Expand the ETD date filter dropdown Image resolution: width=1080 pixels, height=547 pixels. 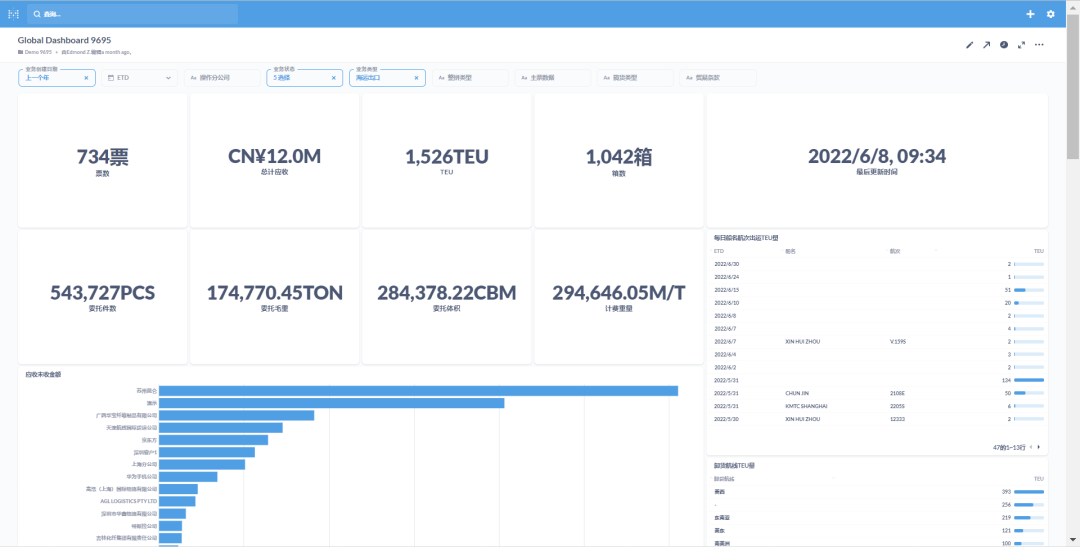click(168, 78)
